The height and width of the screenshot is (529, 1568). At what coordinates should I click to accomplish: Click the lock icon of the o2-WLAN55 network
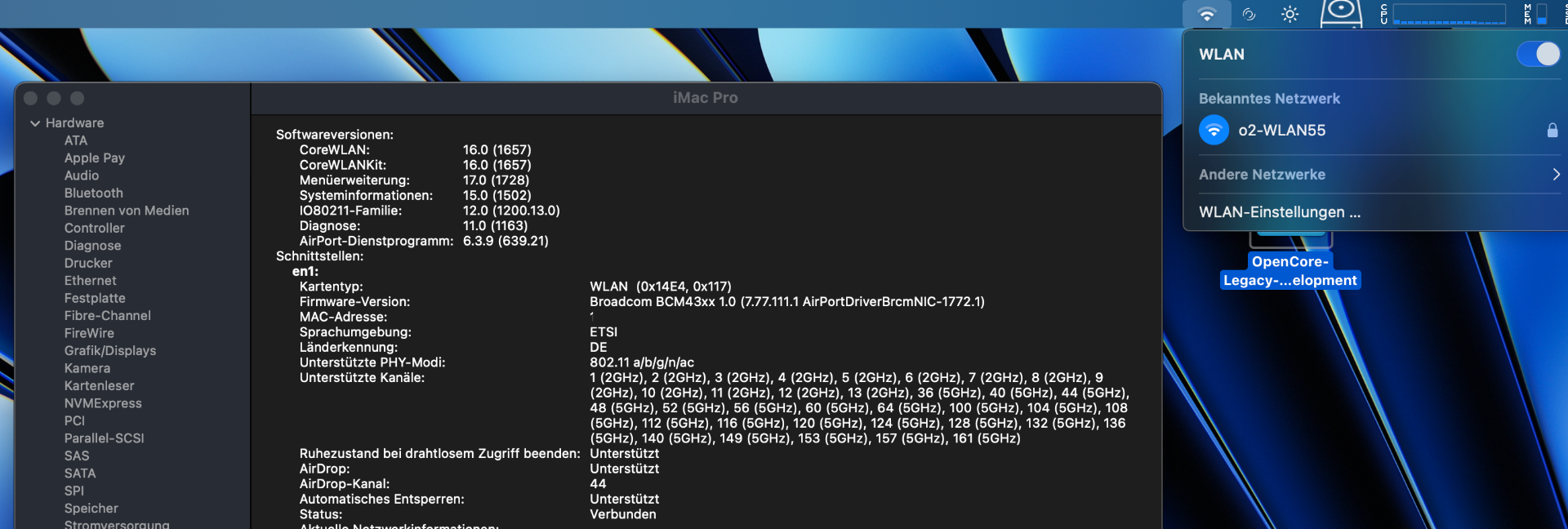pyautogui.click(x=1552, y=130)
